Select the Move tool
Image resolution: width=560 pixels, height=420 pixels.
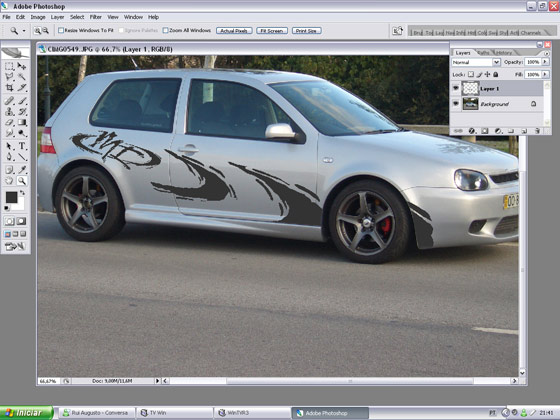(22, 66)
